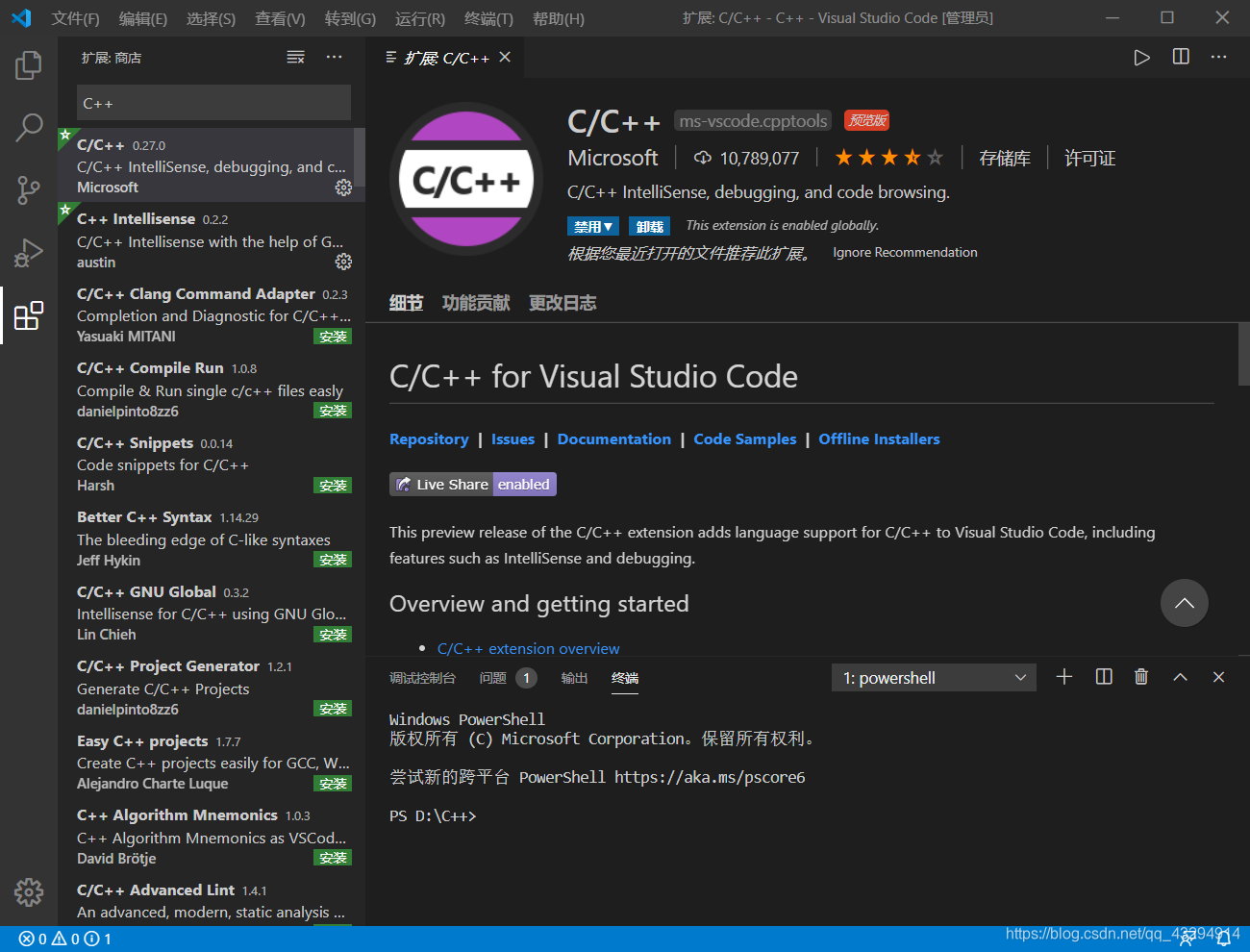Open the Search view in activity bar

(29, 127)
